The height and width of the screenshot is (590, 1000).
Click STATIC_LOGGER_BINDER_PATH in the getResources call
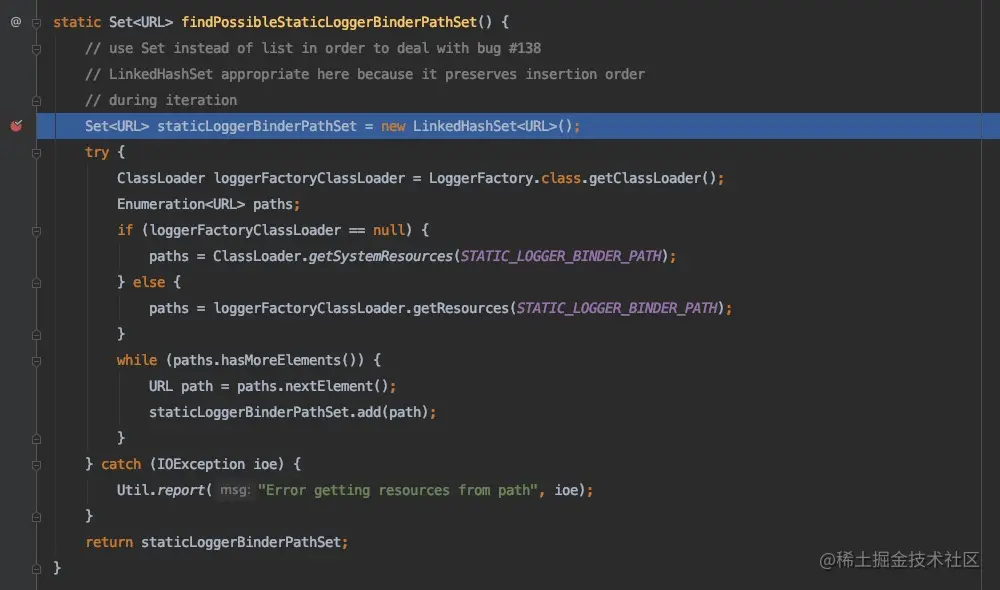617,308
